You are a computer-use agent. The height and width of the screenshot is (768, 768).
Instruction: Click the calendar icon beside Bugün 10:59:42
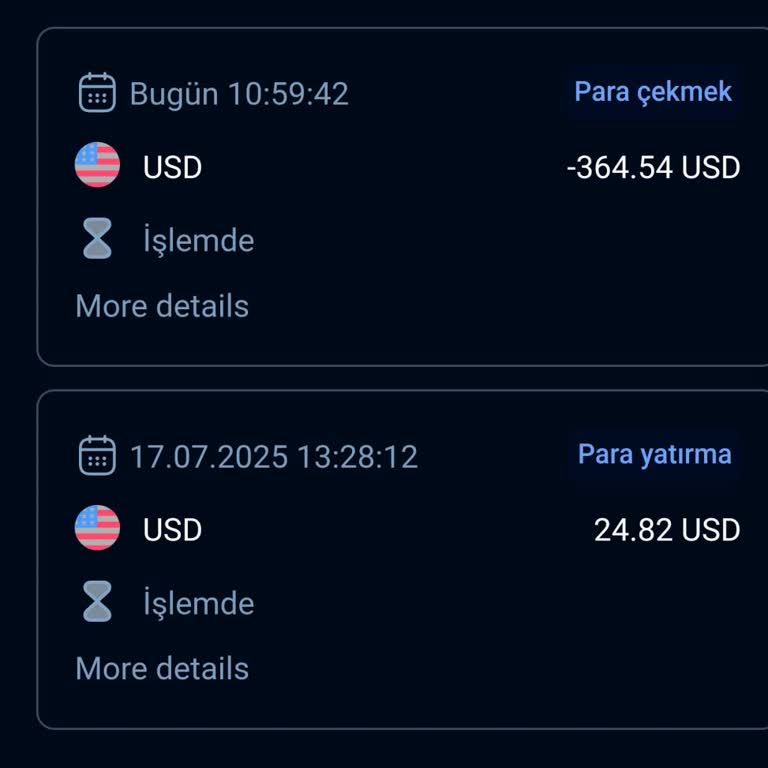97,93
